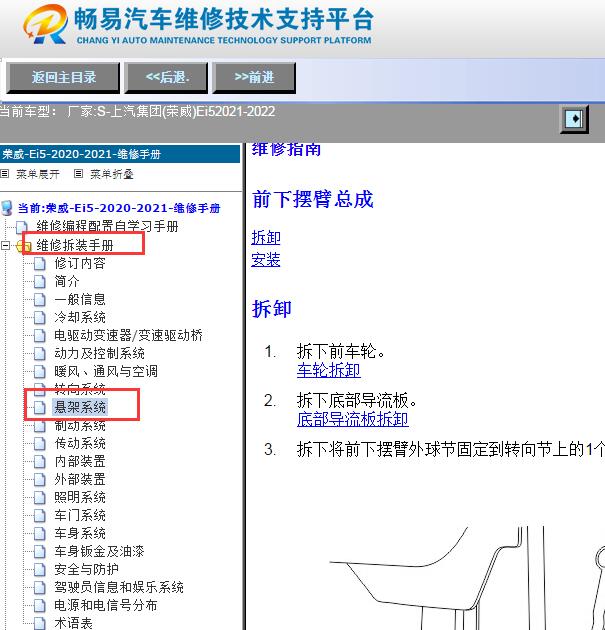Click the root computer icon in tree

7,208
